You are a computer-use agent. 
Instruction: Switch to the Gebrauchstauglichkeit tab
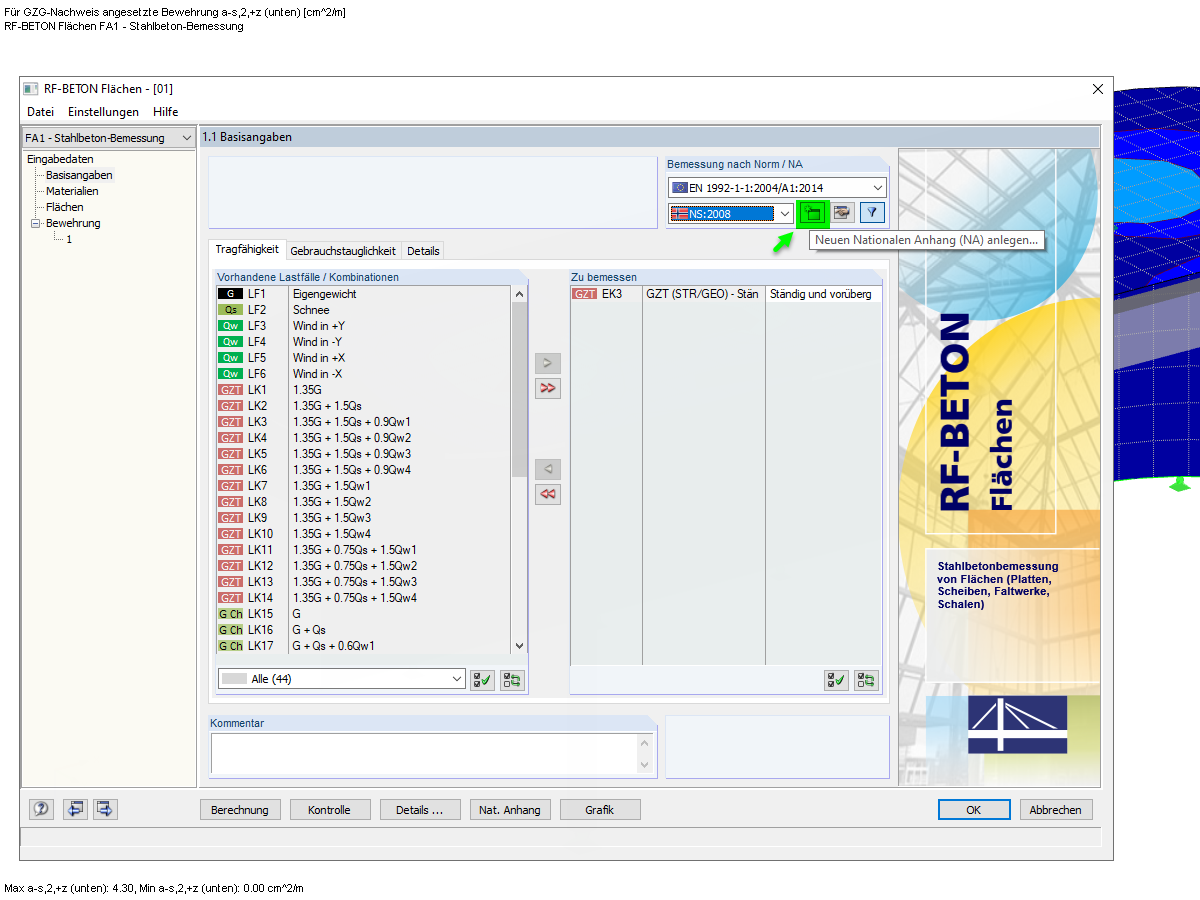coord(343,251)
